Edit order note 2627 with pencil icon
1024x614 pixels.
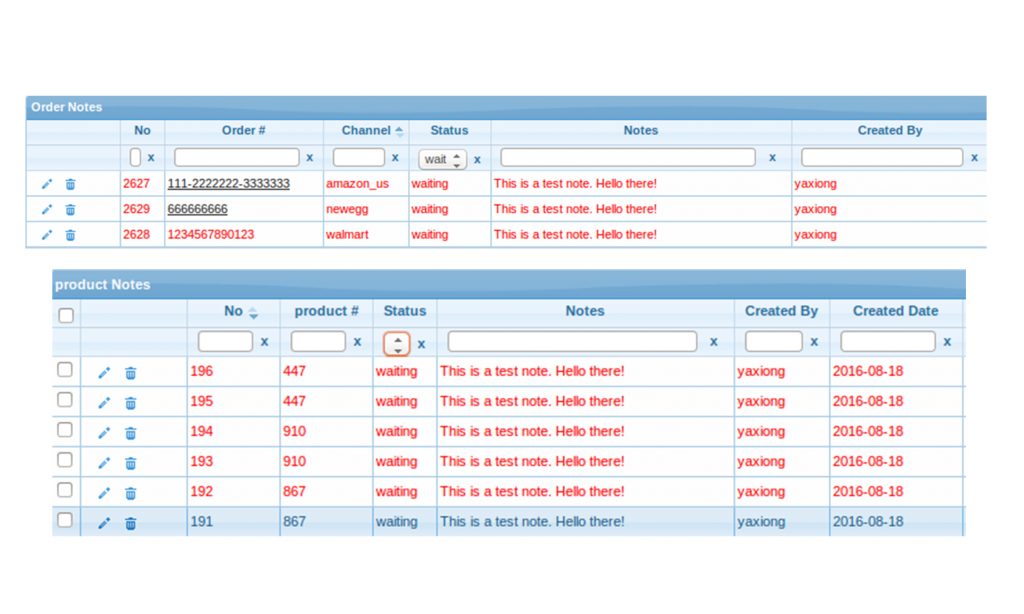47,184
